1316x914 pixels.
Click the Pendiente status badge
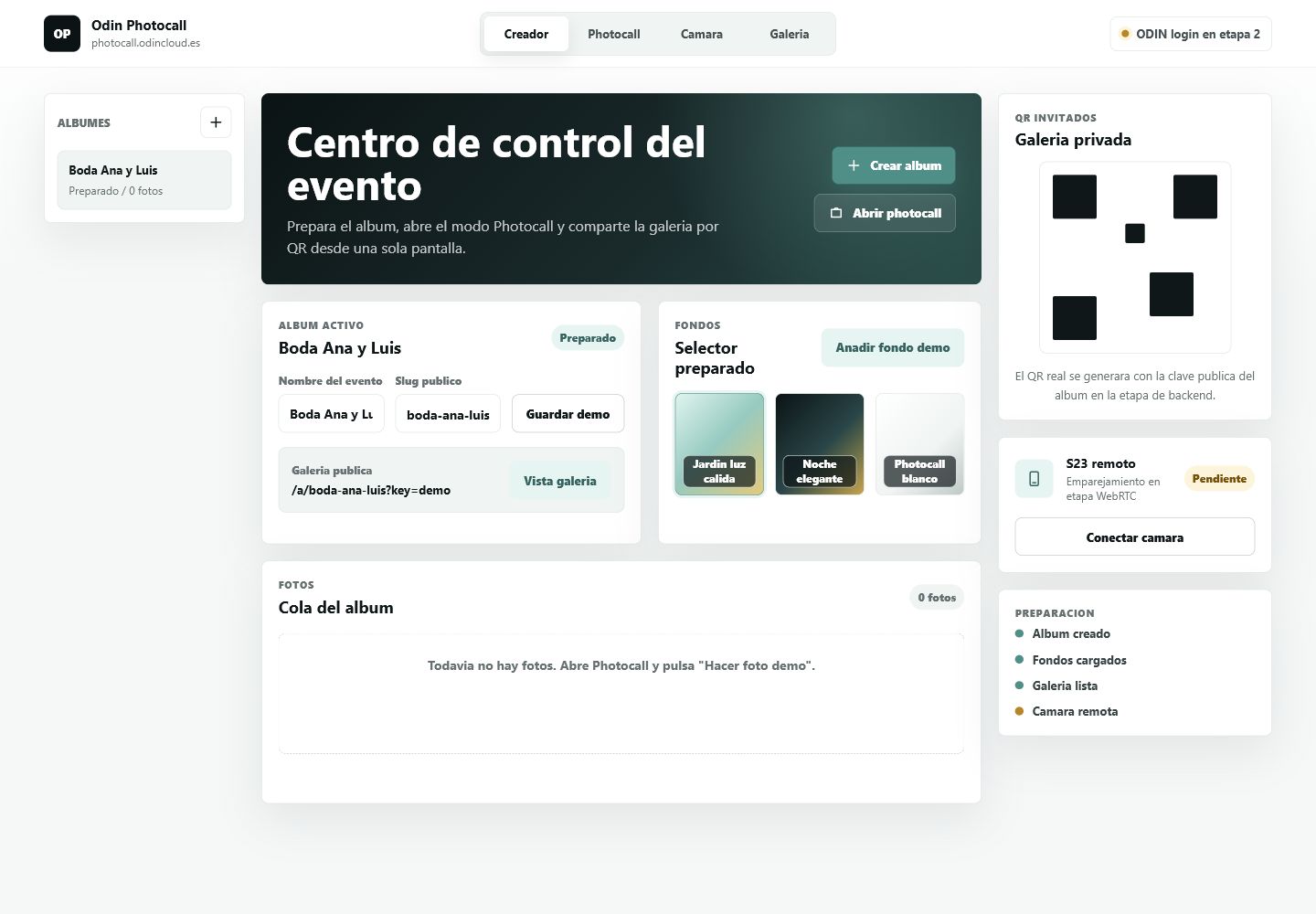tap(1219, 479)
